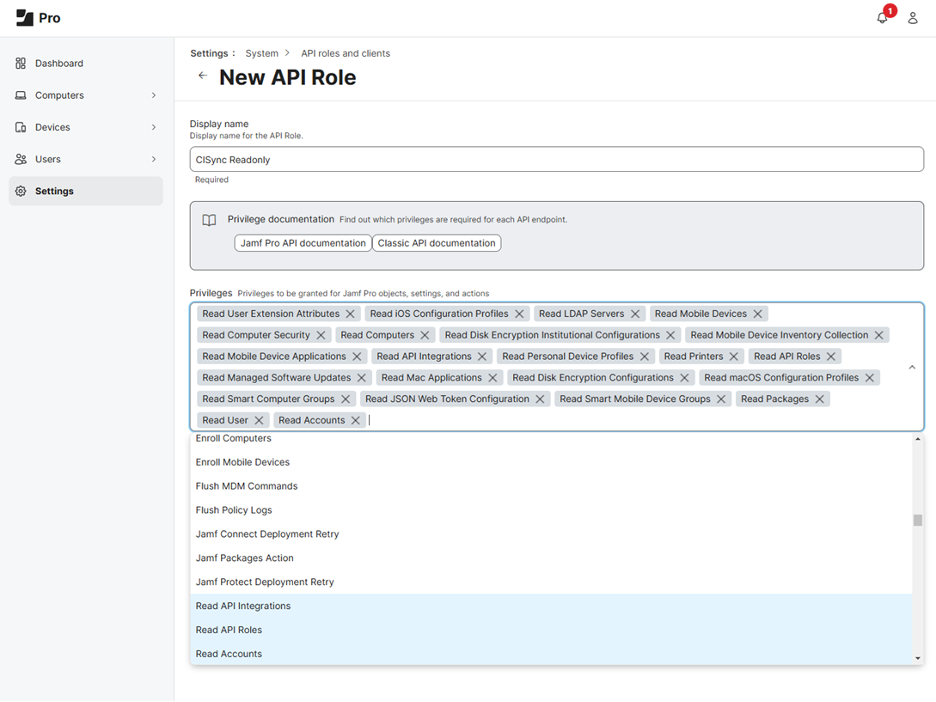Select Enroll Mobile Devices option
The height and width of the screenshot is (702, 936).
(x=551, y=463)
